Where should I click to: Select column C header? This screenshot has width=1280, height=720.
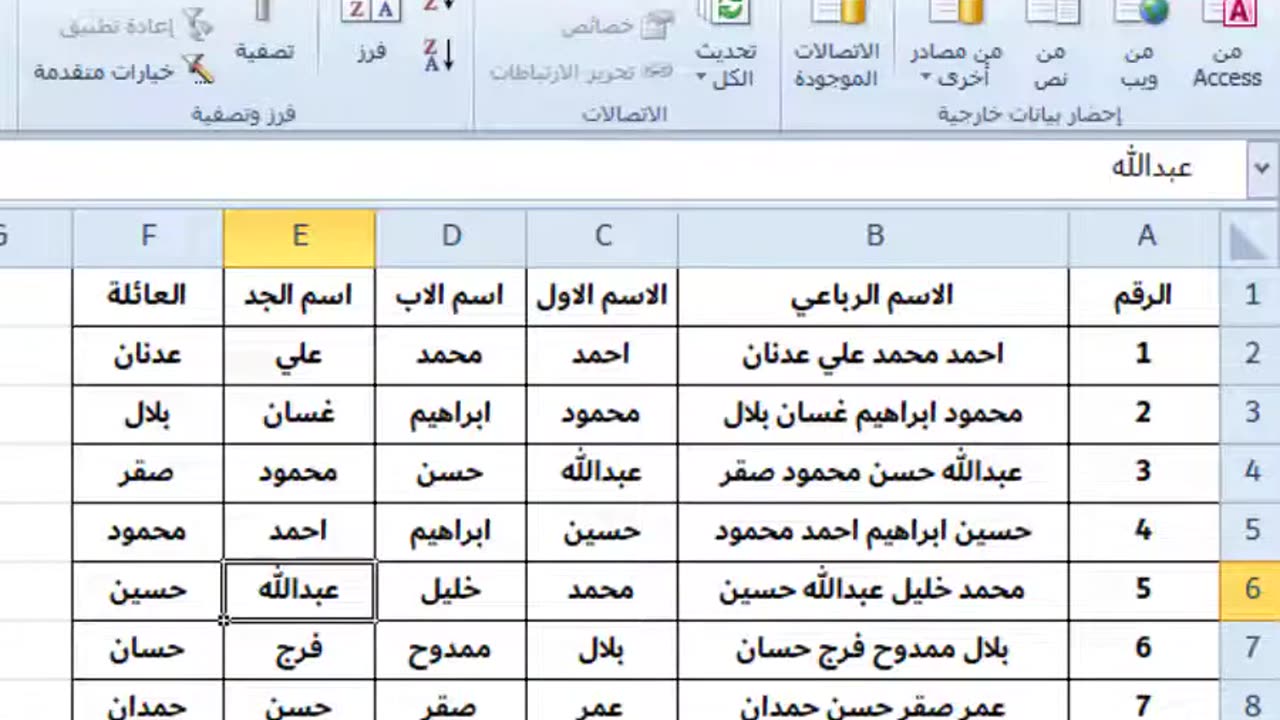coord(602,237)
